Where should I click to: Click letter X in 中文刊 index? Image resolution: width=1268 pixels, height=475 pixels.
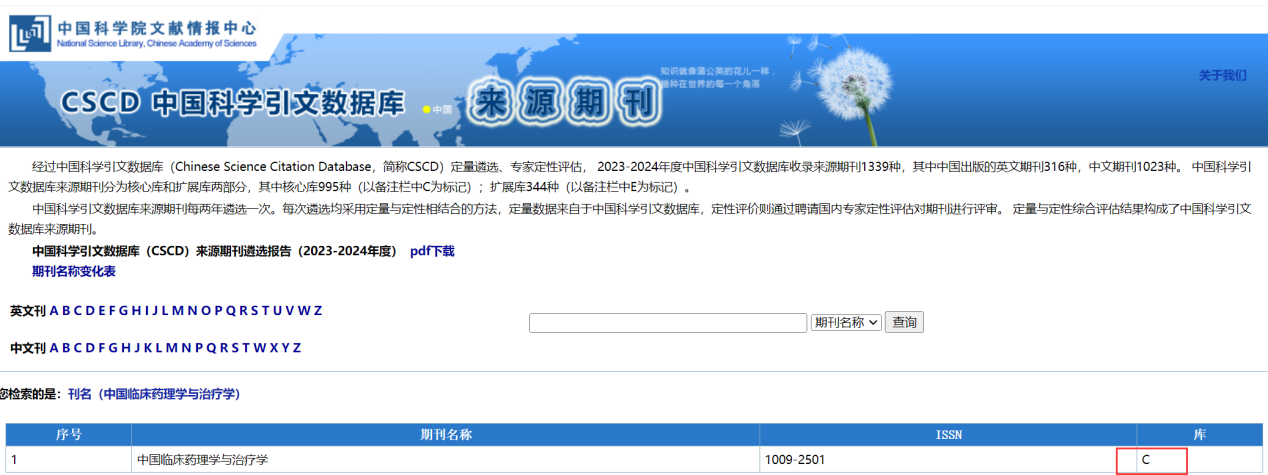[272, 348]
